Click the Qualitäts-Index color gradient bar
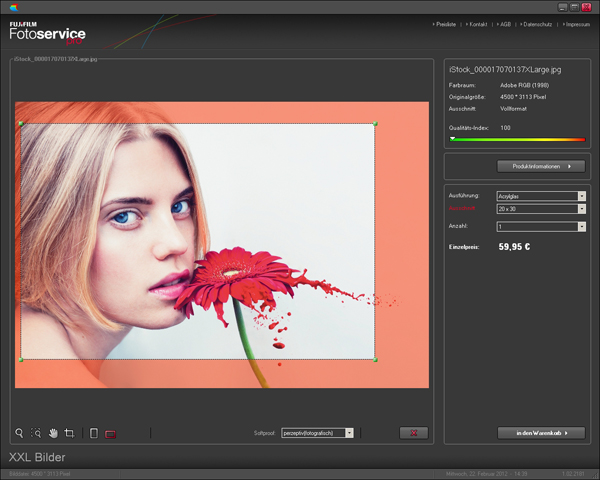 tap(518, 140)
